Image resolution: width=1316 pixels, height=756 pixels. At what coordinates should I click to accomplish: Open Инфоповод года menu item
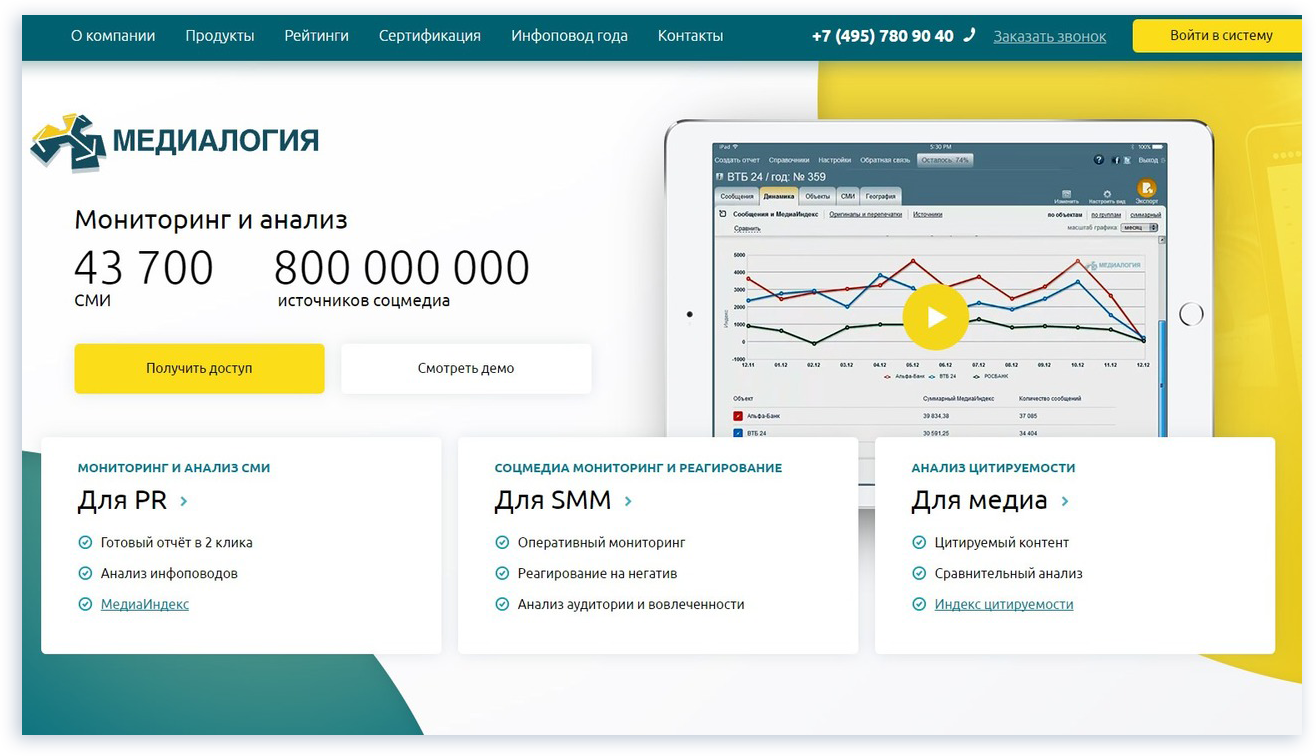pos(569,36)
